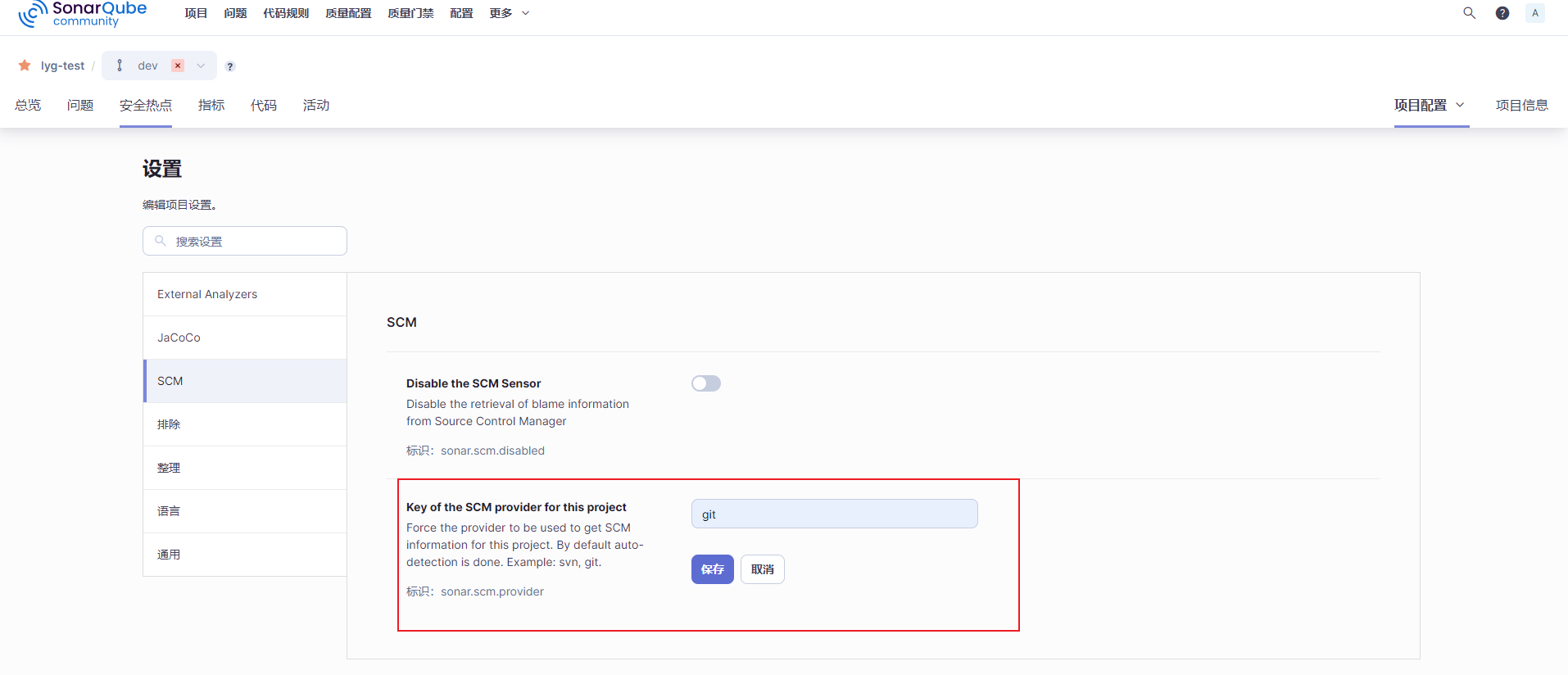Click the dev branch icon
The width and height of the screenshot is (1568, 675).
pos(120,66)
